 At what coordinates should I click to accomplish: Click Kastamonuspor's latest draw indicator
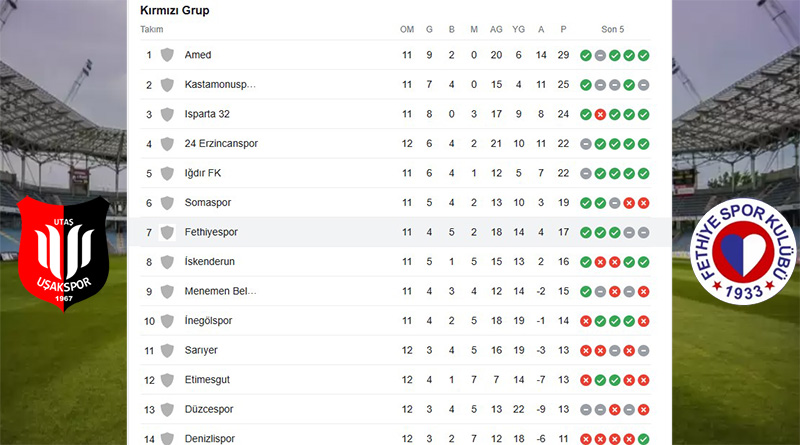(644, 85)
